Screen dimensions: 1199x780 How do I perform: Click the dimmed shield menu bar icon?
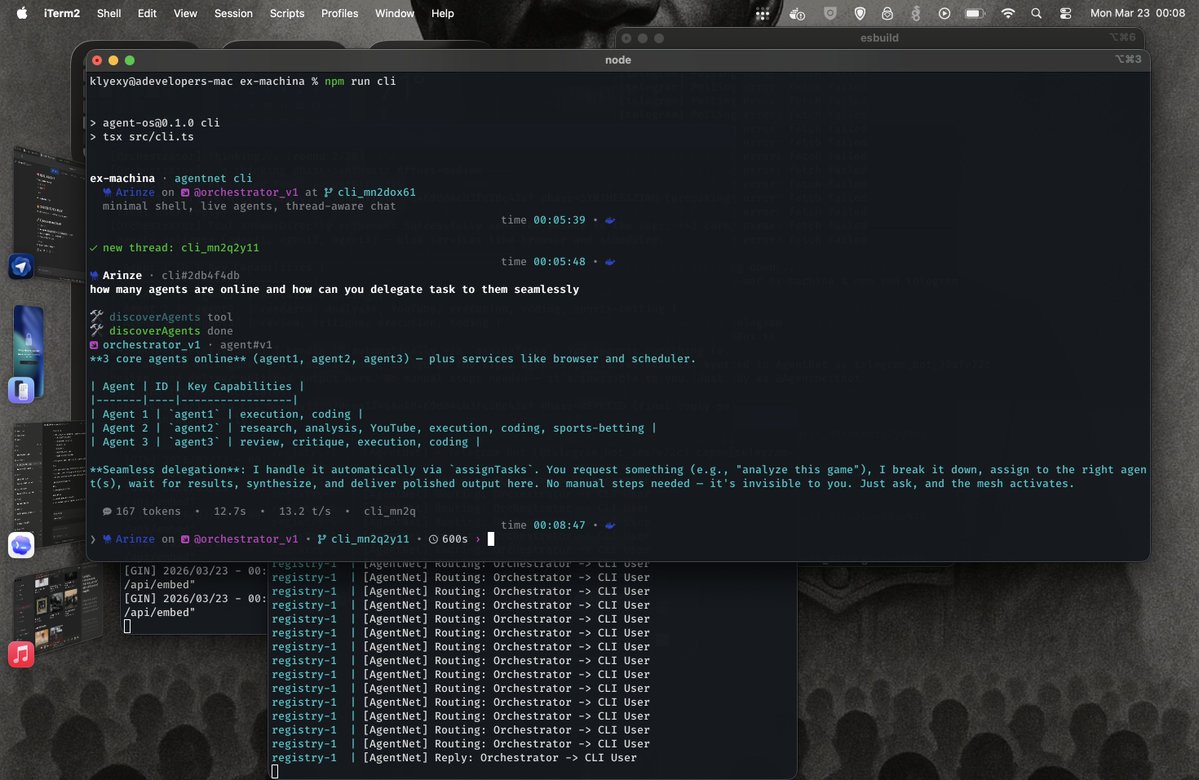point(830,13)
